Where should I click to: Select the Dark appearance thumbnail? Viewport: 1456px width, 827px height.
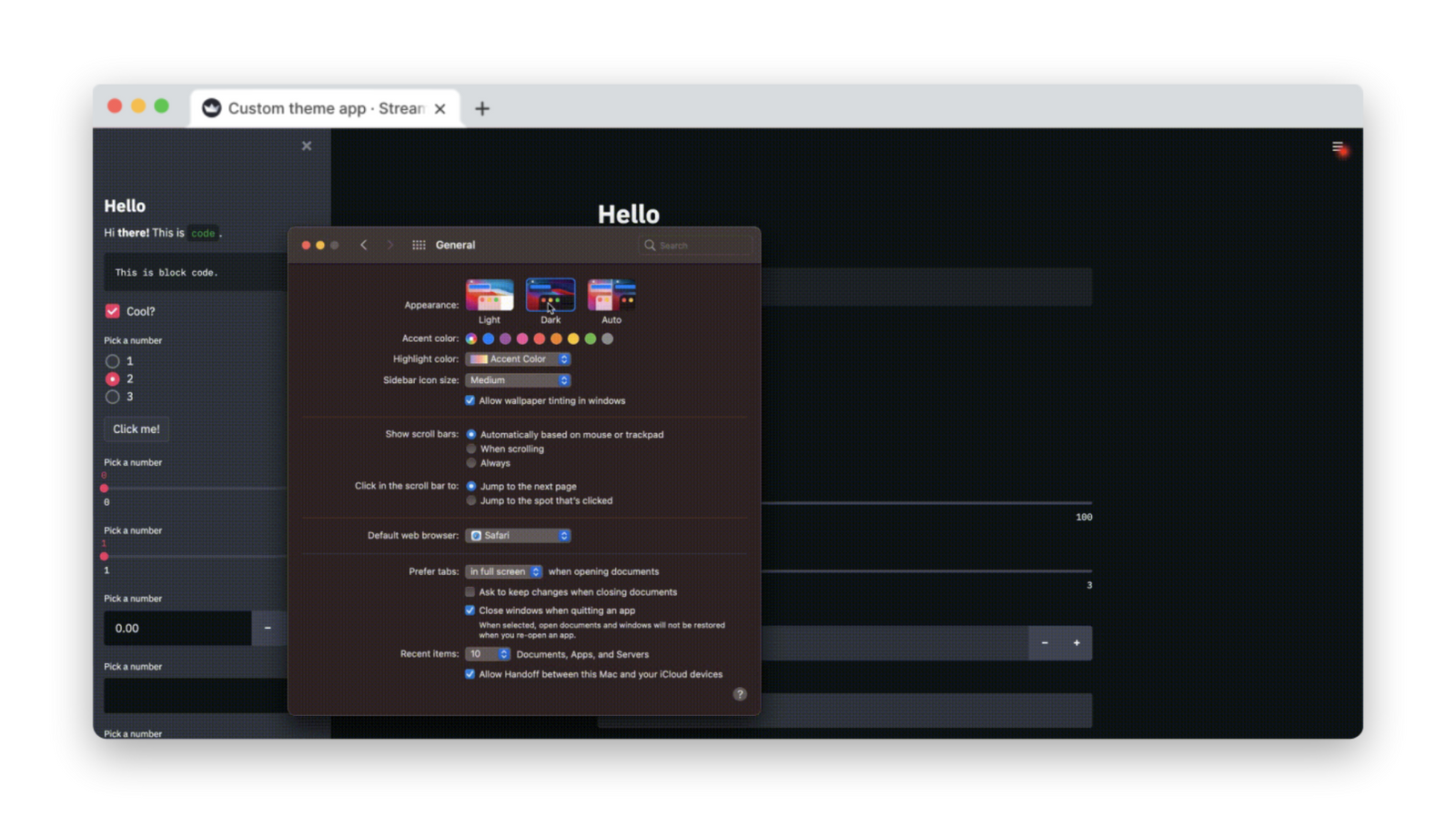coord(550,294)
